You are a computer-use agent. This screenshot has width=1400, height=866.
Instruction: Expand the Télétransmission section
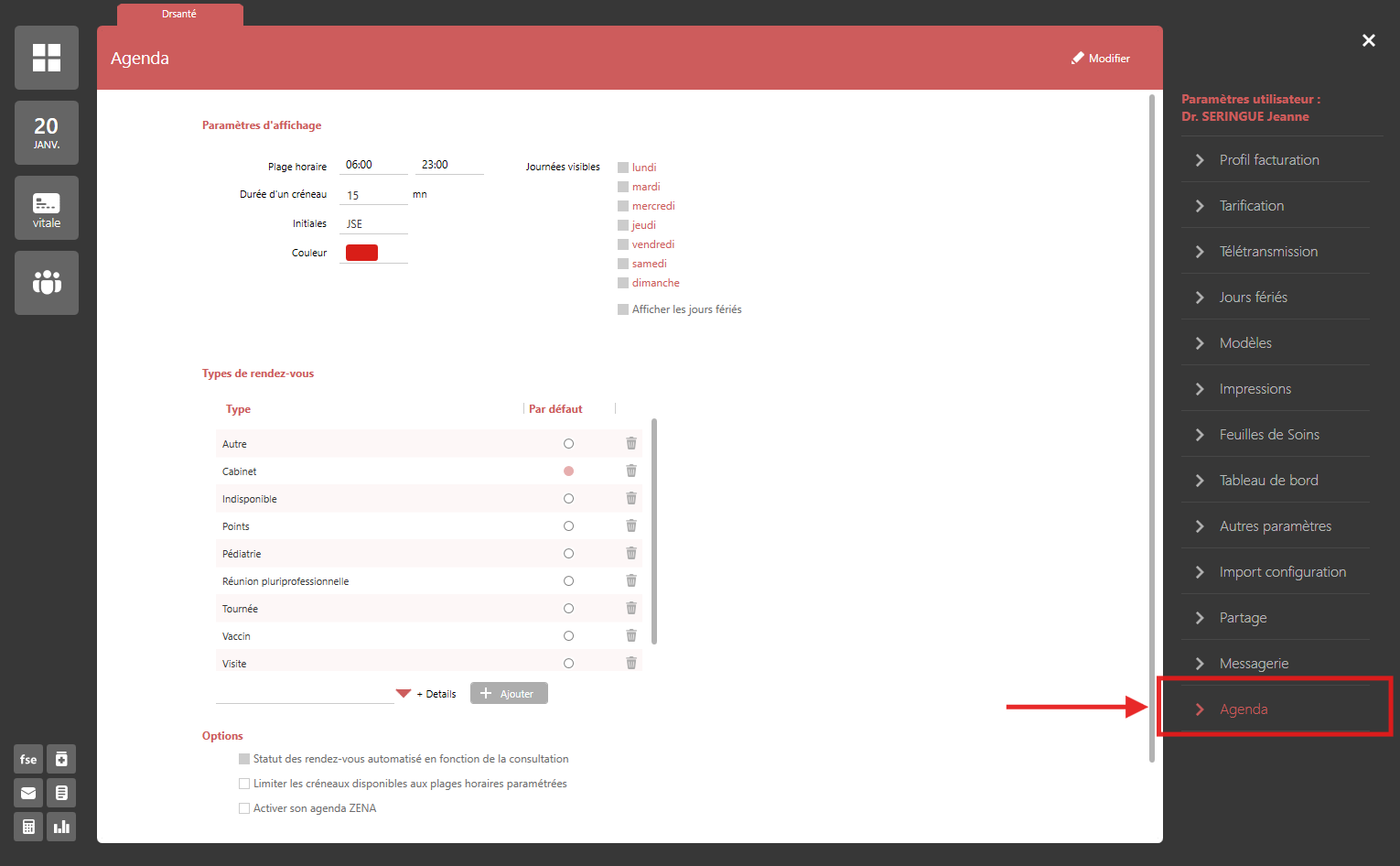[x=1268, y=252]
